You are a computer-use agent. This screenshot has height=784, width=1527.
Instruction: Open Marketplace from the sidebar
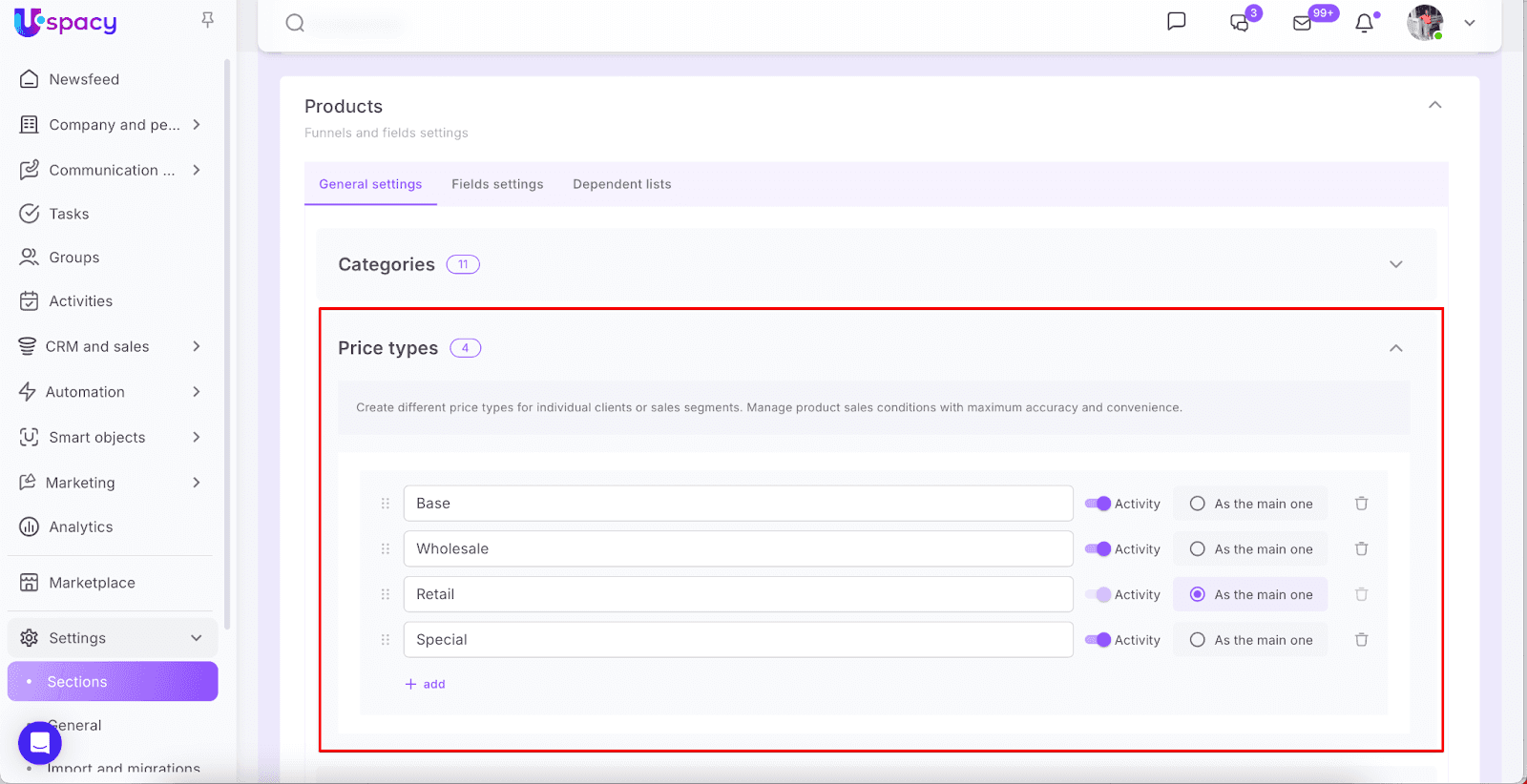(x=92, y=583)
